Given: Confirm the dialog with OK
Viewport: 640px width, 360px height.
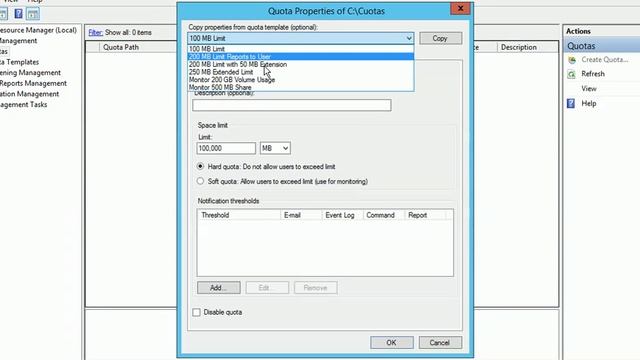Looking at the screenshot, I should tap(391, 342).
